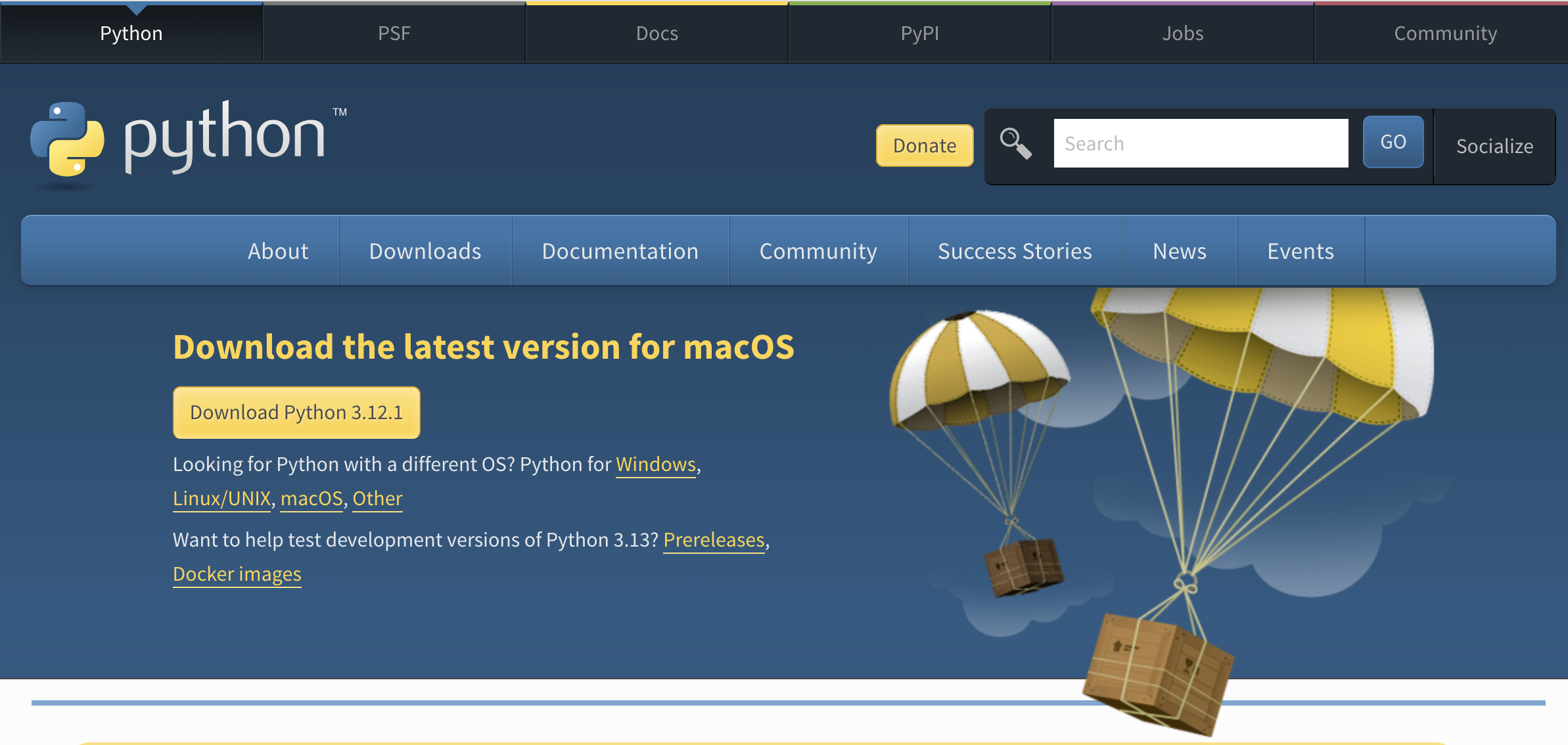This screenshot has width=1568, height=745.
Task: Click the small parachute crate illustration
Action: [1024, 566]
